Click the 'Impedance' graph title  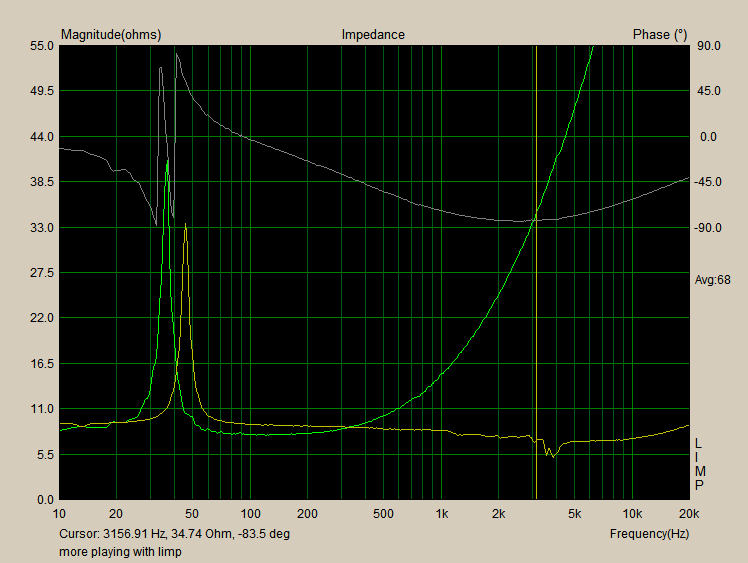[x=373, y=35]
